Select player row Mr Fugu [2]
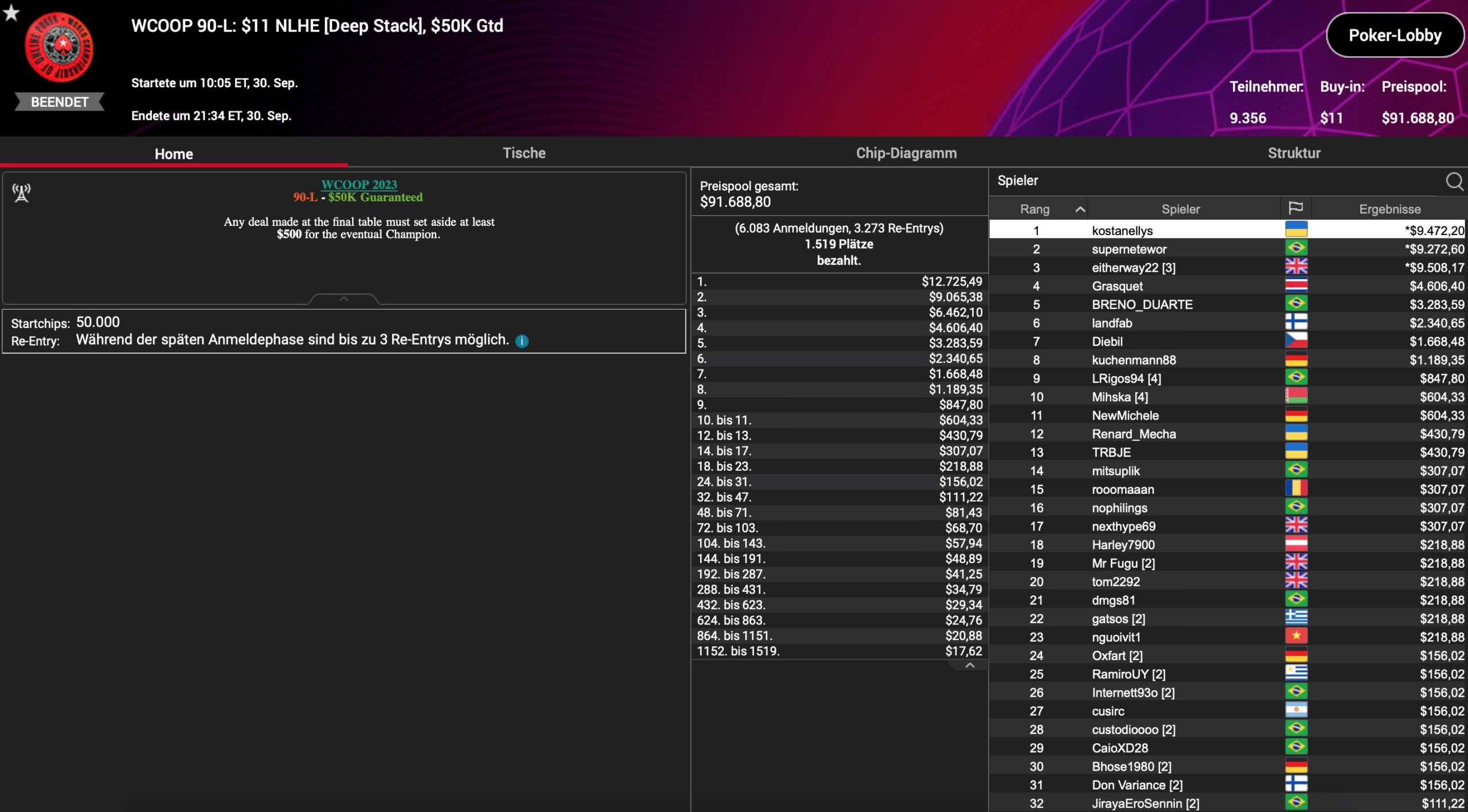The width and height of the screenshot is (1468, 812). click(x=1227, y=563)
